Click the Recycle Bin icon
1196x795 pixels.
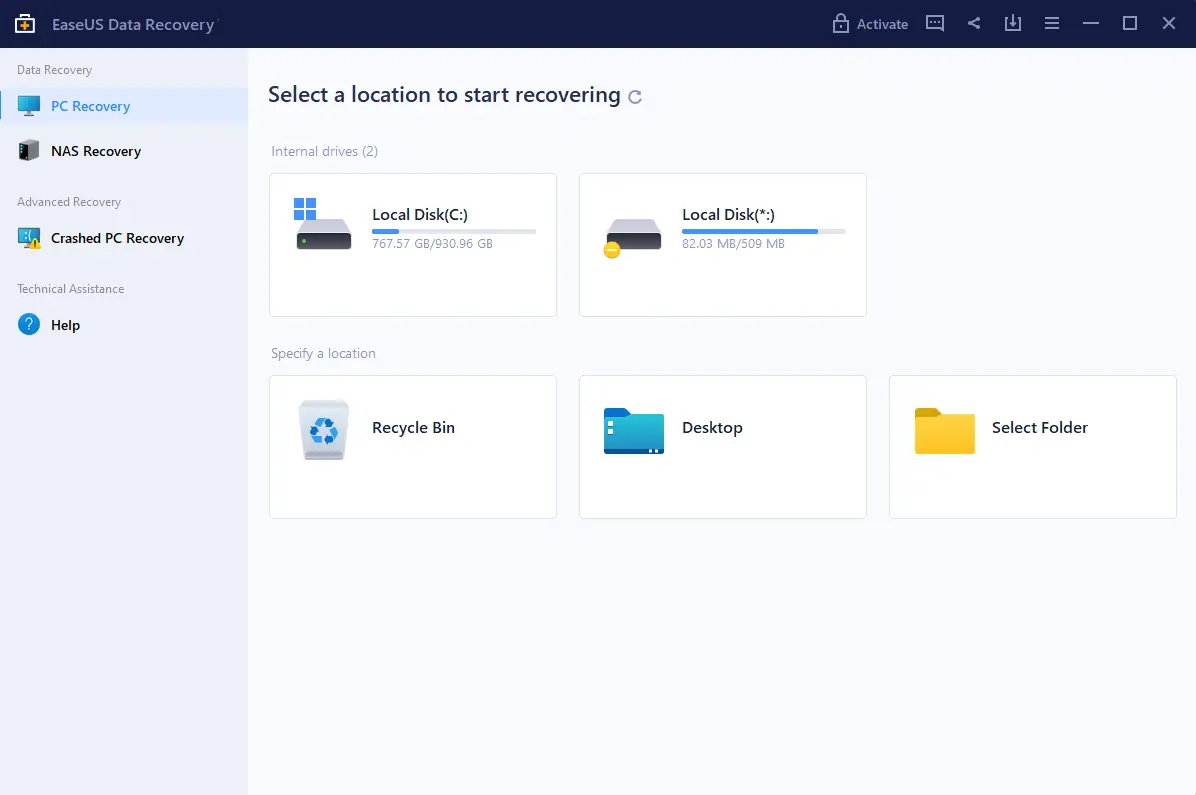pos(323,430)
